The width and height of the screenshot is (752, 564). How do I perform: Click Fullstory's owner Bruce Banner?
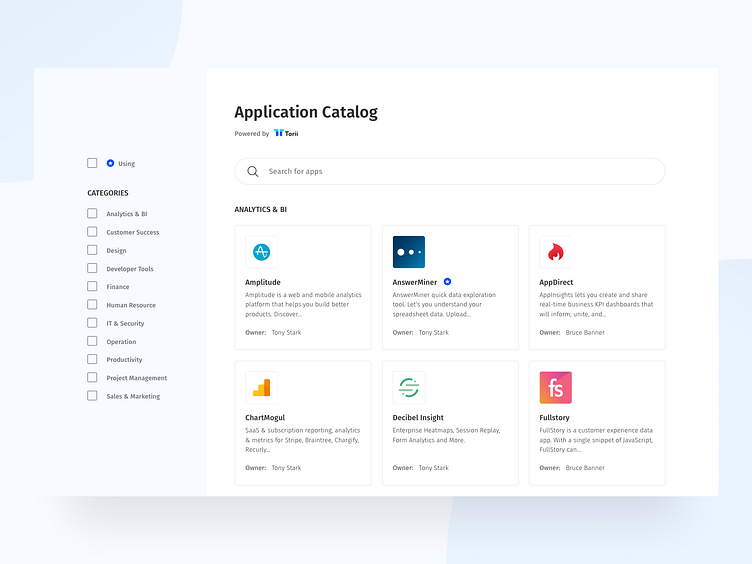(x=585, y=468)
